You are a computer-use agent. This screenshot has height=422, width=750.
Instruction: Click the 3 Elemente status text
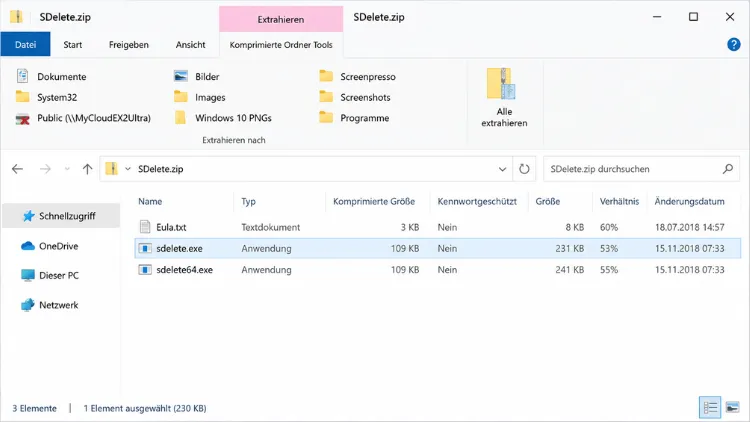tap(34, 408)
